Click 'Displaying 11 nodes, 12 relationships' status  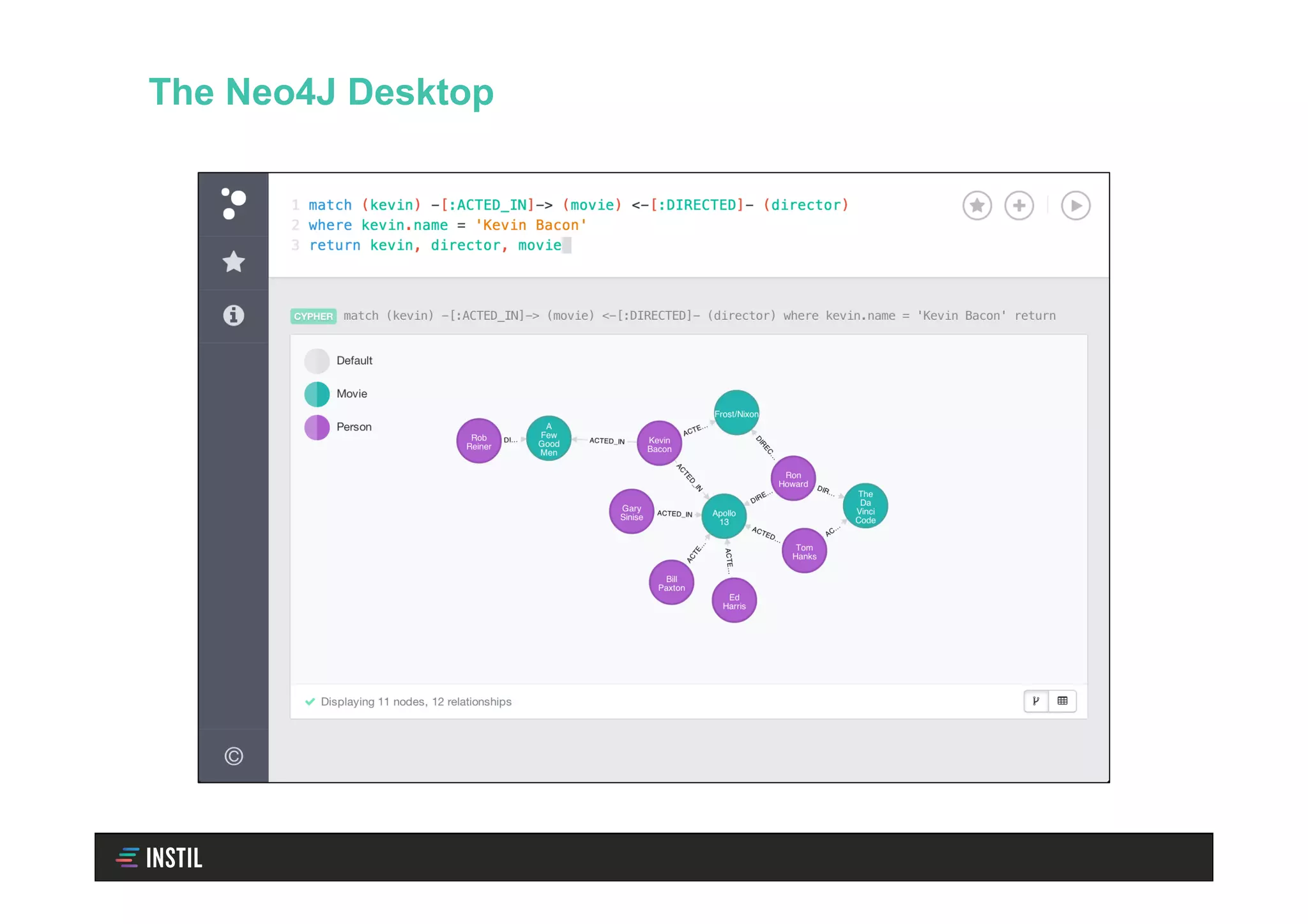point(416,702)
